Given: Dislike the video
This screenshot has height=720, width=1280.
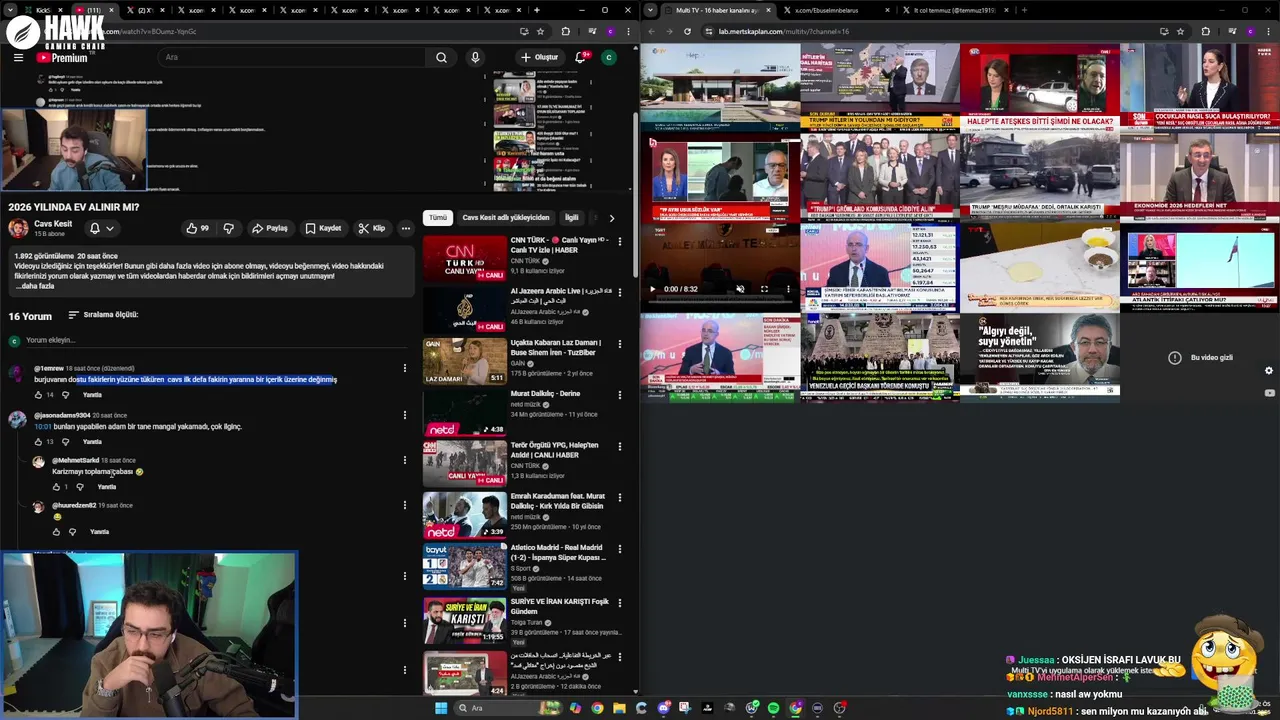Looking at the screenshot, I should (228, 228).
